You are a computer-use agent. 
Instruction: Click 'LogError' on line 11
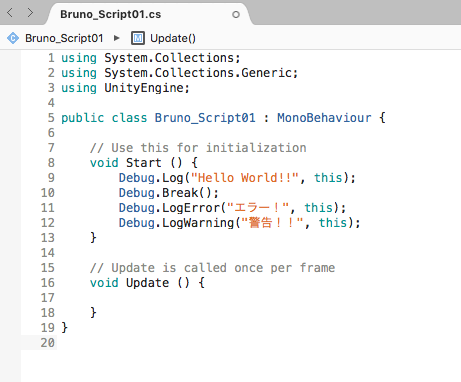pyautogui.click(x=191, y=208)
